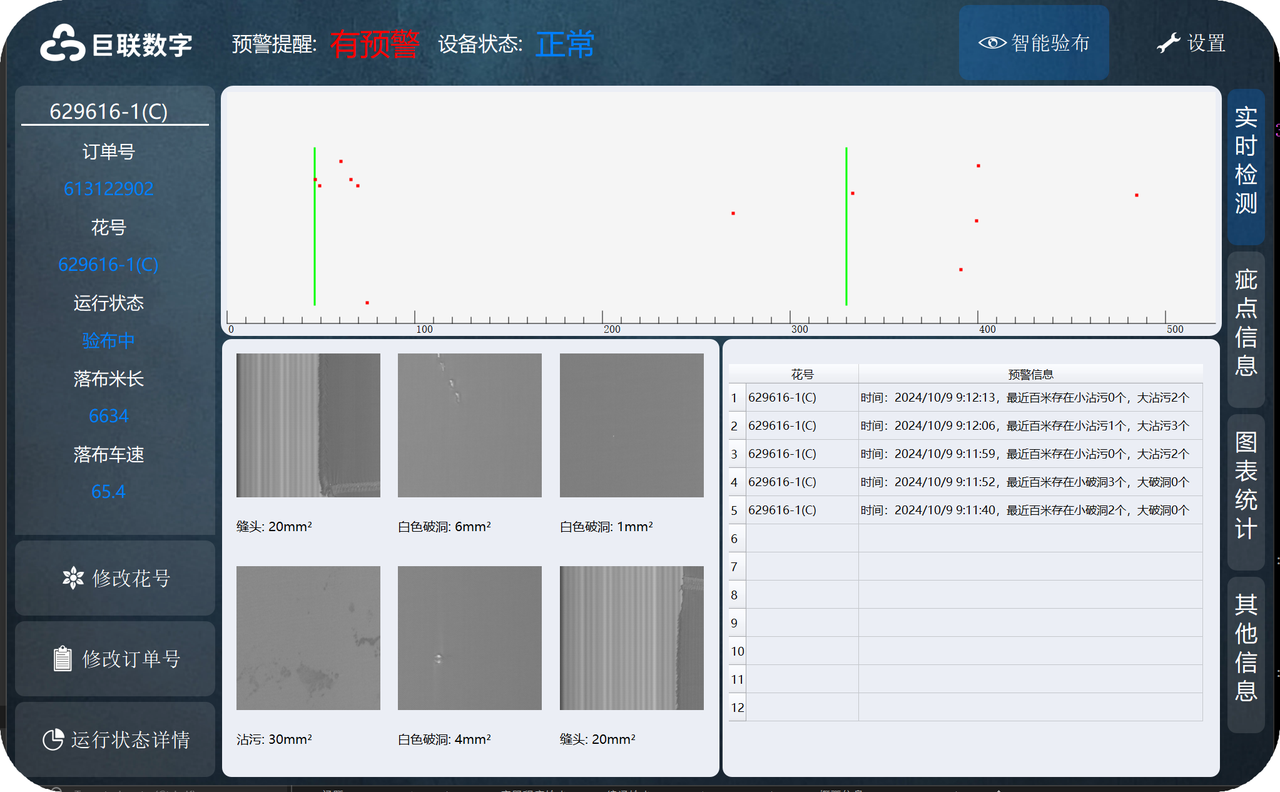The width and height of the screenshot is (1280, 792).
Task: Open the 白色破洞 4mm² defect thumbnail
Action: (x=470, y=638)
